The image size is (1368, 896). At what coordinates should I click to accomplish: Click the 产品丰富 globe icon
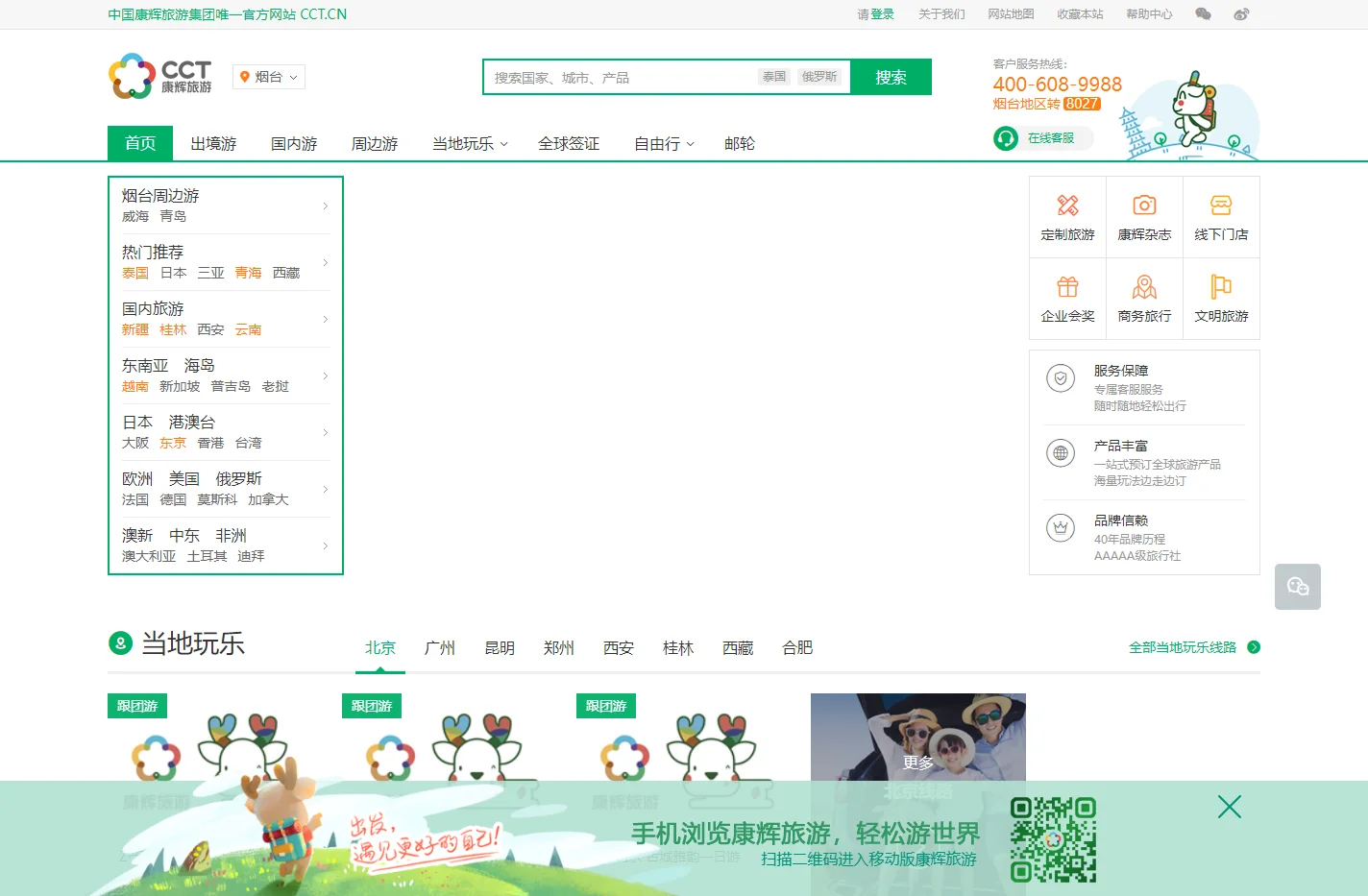pyautogui.click(x=1061, y=453)
